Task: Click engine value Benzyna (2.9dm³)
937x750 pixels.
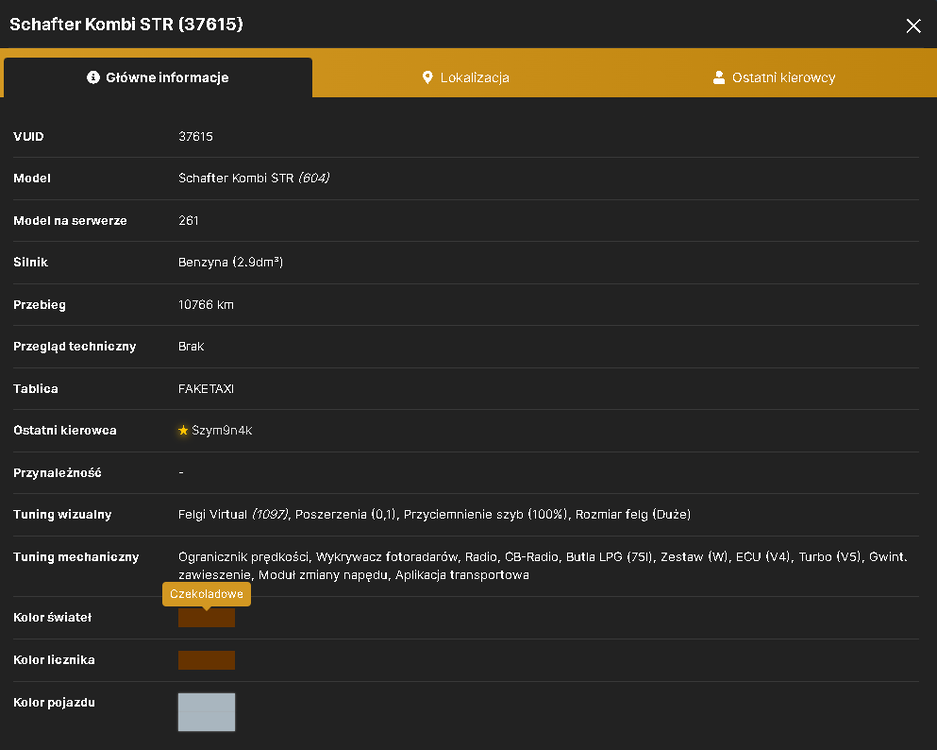Action: tap(231, 262)
